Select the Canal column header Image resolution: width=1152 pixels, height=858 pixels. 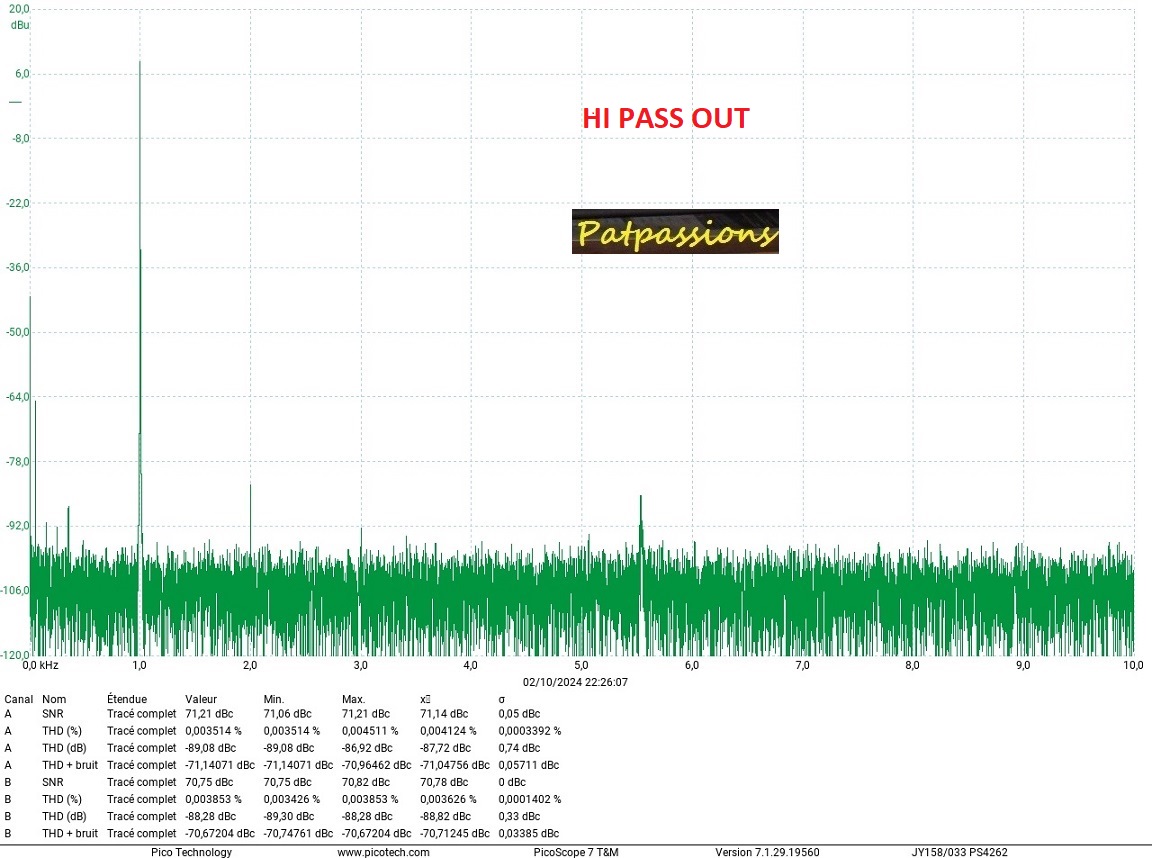pos(19,699)
